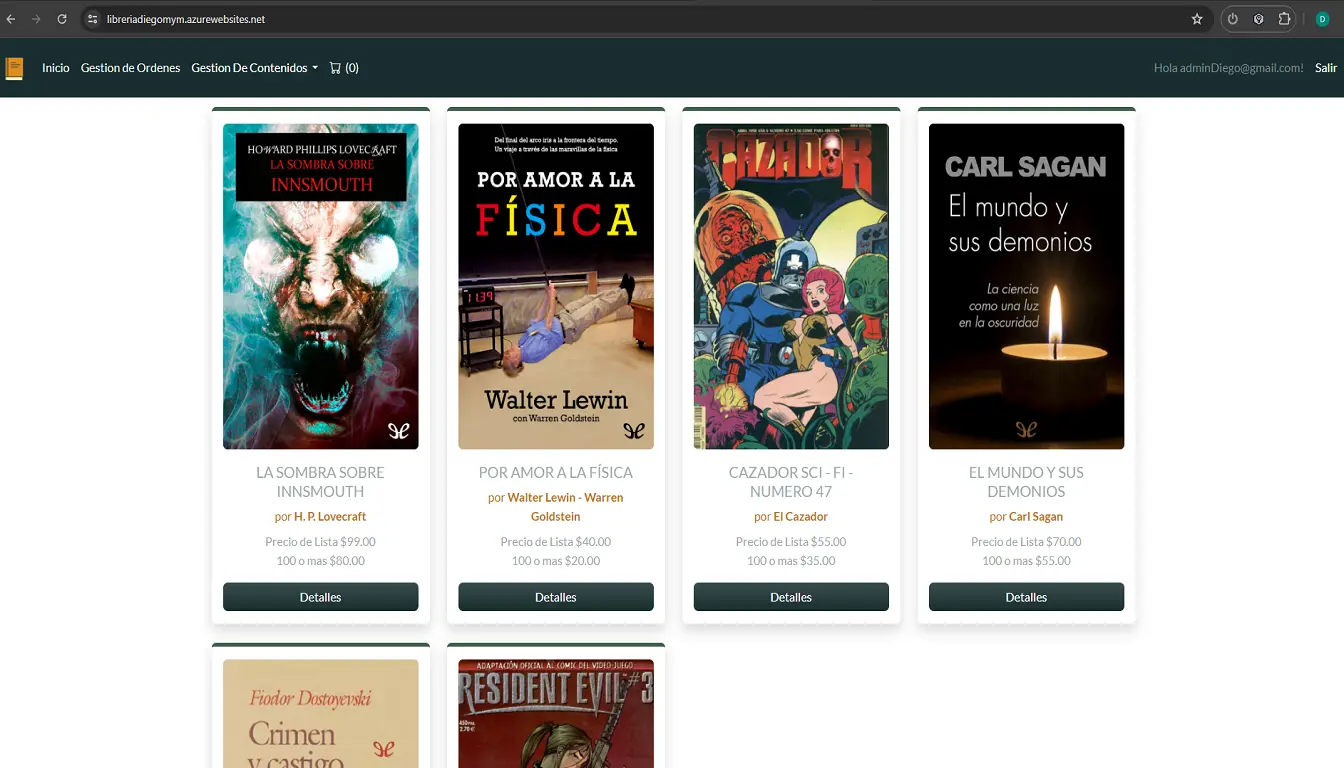The width and height of the screenshot is (1344, 768).
Task: Open Detalles for La Sombra Sobre Innsmouth
Action: coord(320,597)
